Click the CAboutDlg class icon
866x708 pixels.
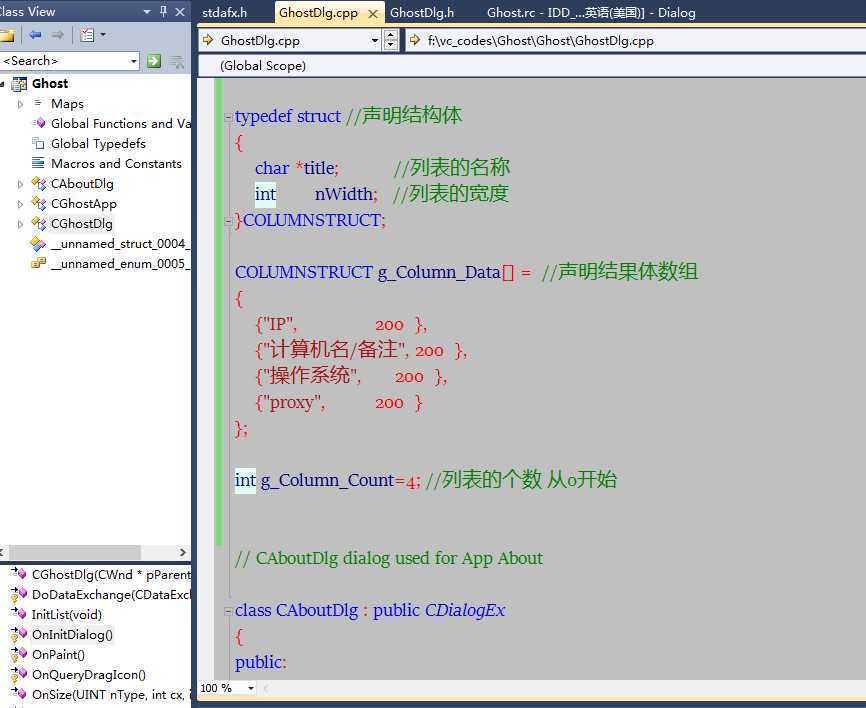(39, 184)
